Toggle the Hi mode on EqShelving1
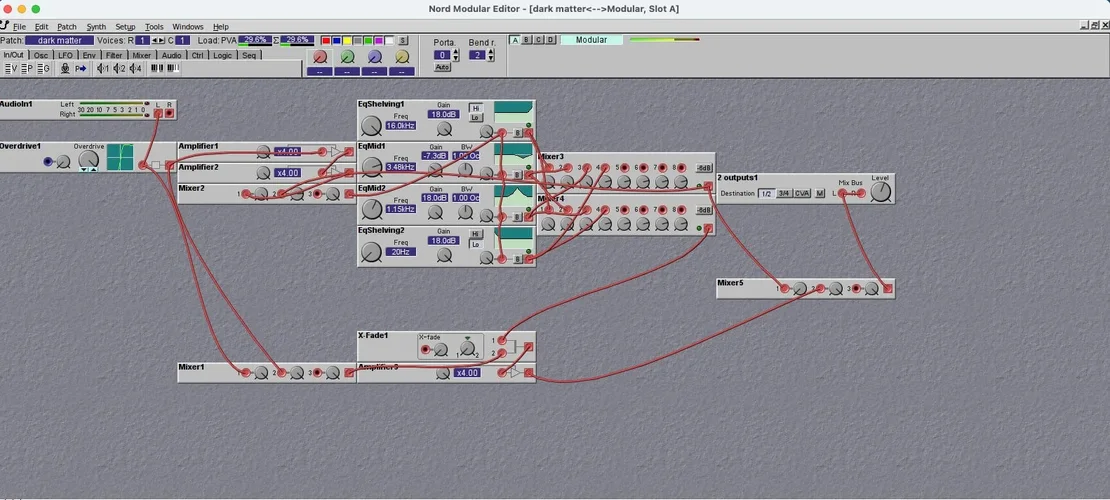Screen dimensions: 1110x500 [x=476, y=108]
